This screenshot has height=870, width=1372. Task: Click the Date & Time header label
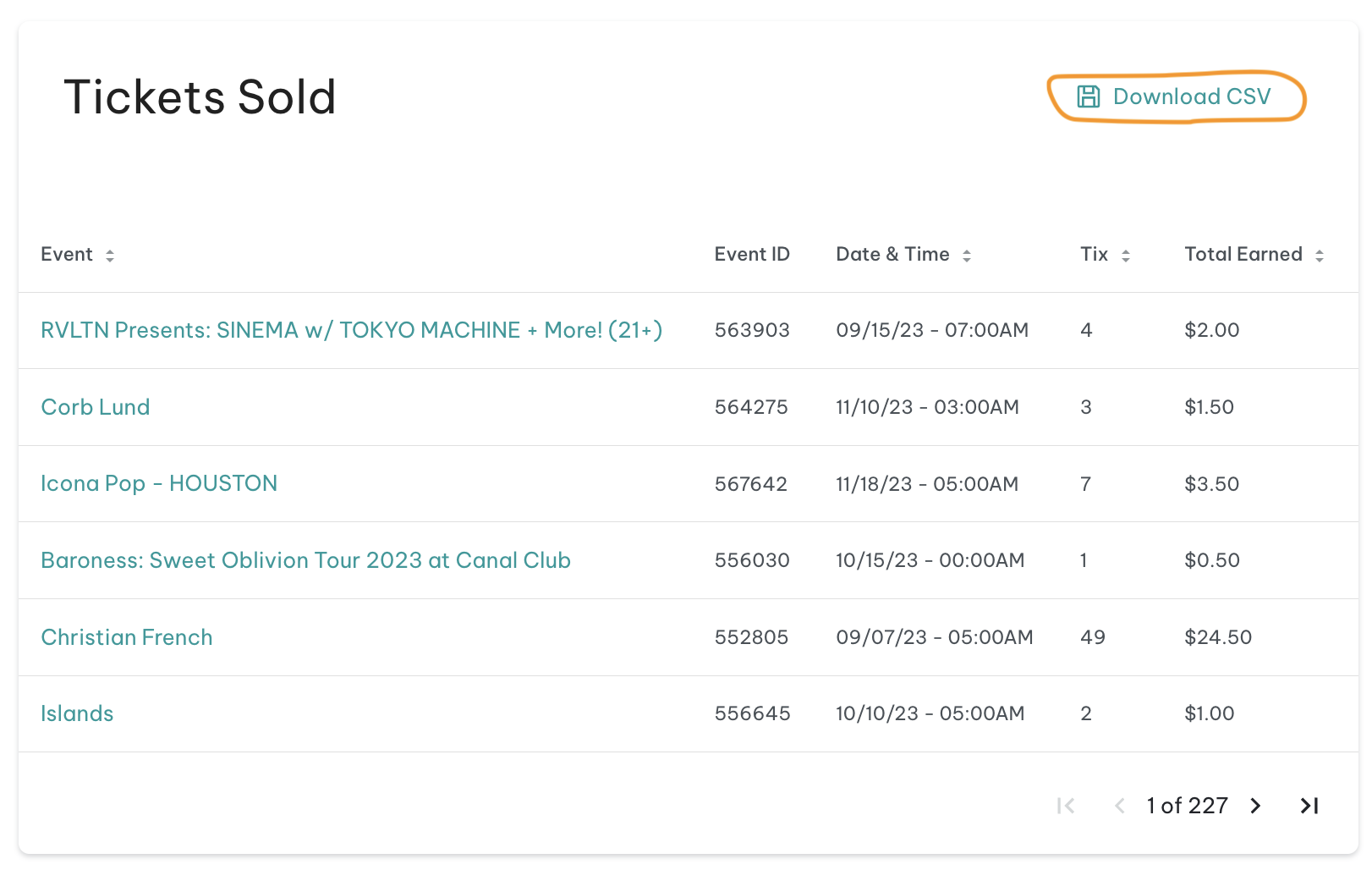point(892,254)
